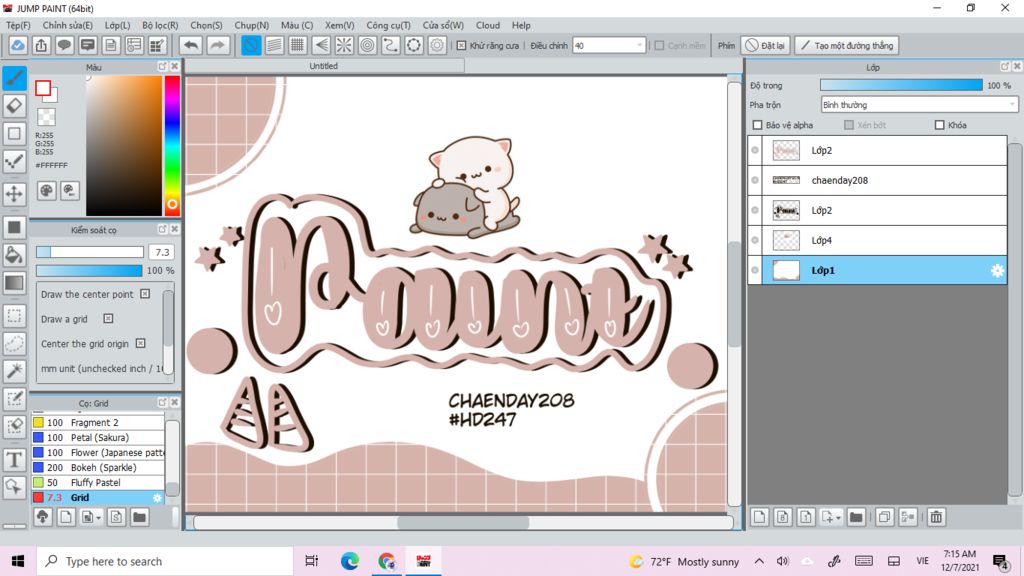Click the Redo arrow
Viewport: 1024px width, 576px height.
tap(217, 46)
